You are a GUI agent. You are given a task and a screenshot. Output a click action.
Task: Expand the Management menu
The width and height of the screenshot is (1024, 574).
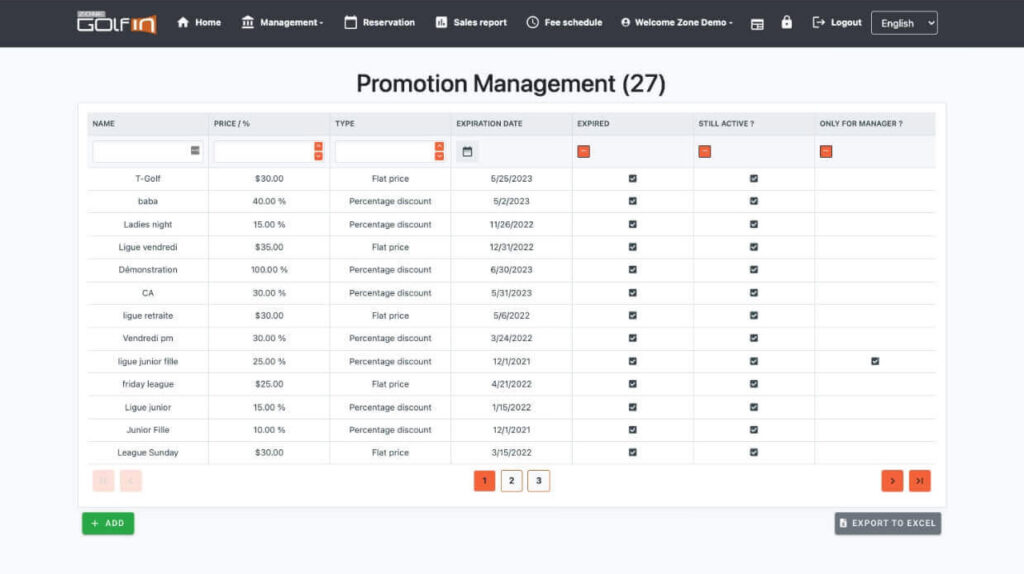tap(282, 22)
